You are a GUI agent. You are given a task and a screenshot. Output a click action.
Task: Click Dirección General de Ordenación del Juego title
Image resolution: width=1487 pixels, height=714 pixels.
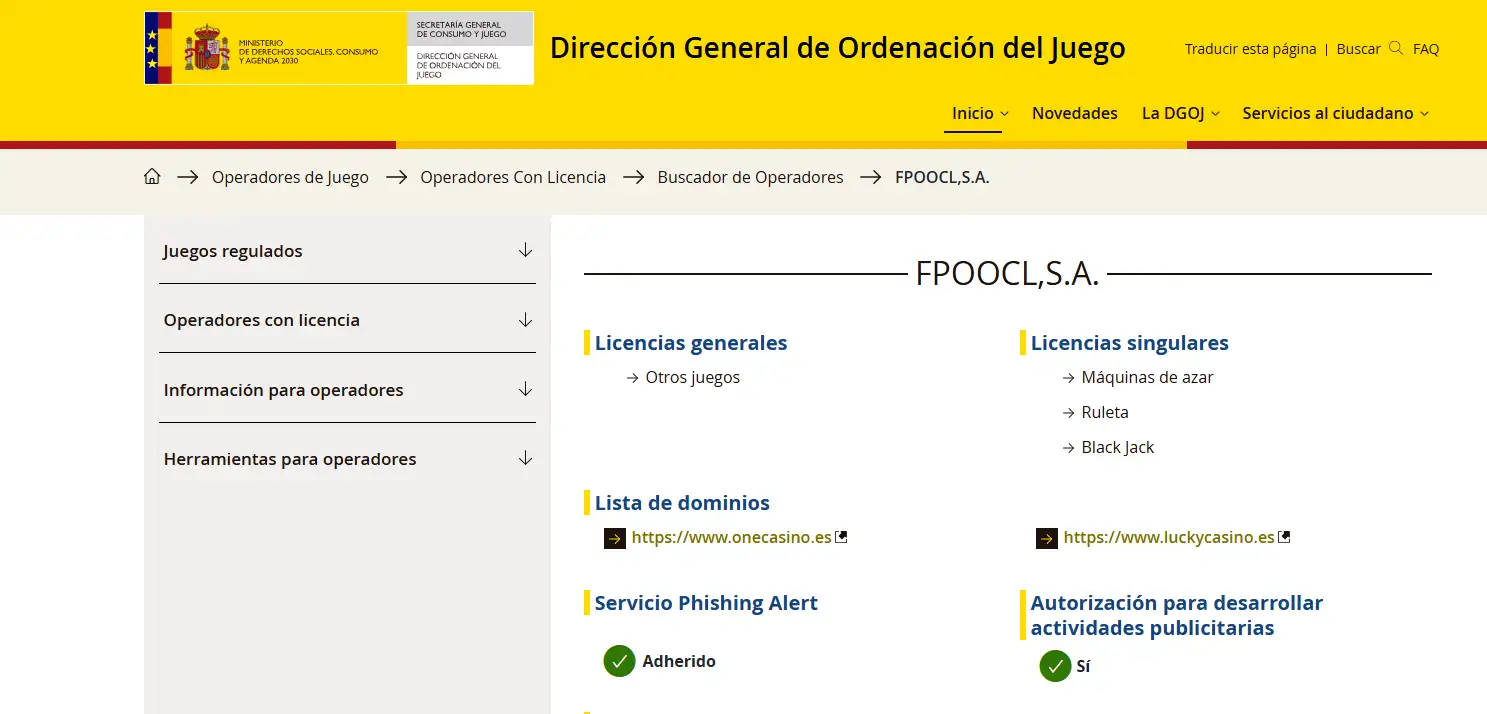click(x=838, y=48)
